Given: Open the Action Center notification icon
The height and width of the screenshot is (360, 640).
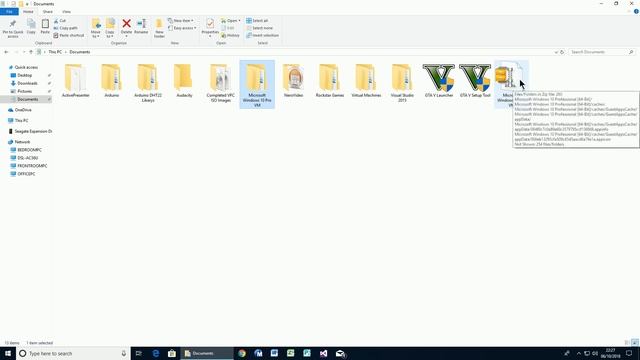Looking at the screenshot, I should click(x=629, y=353).
